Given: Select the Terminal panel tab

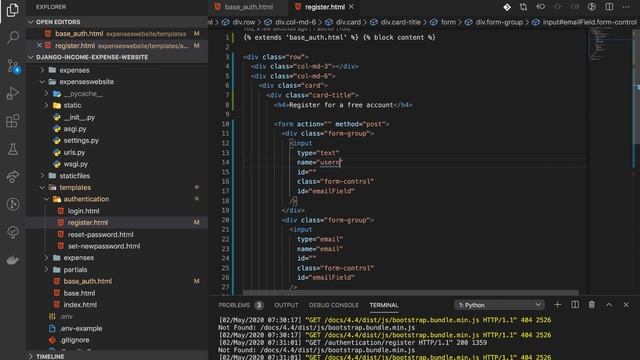Looking at the screenshot, I should coord(384,305).
